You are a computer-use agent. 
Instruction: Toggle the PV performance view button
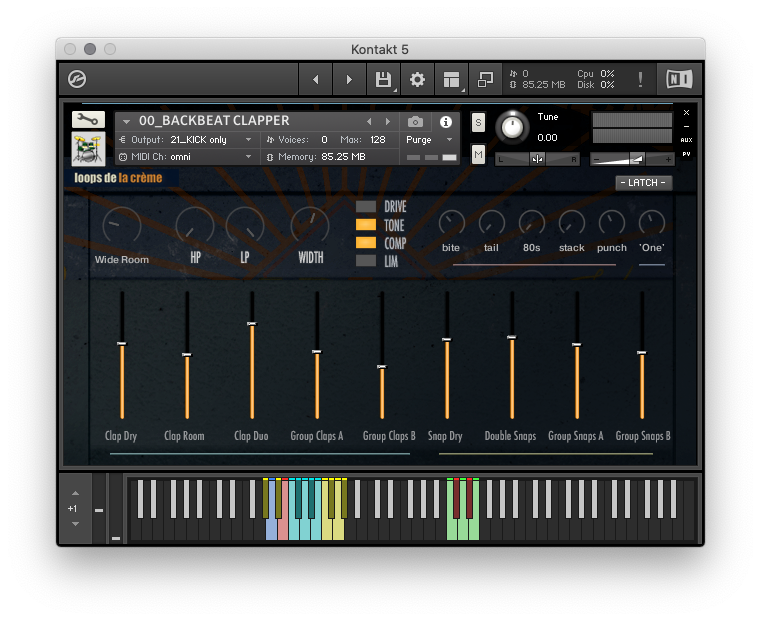(x=686, y=154)
